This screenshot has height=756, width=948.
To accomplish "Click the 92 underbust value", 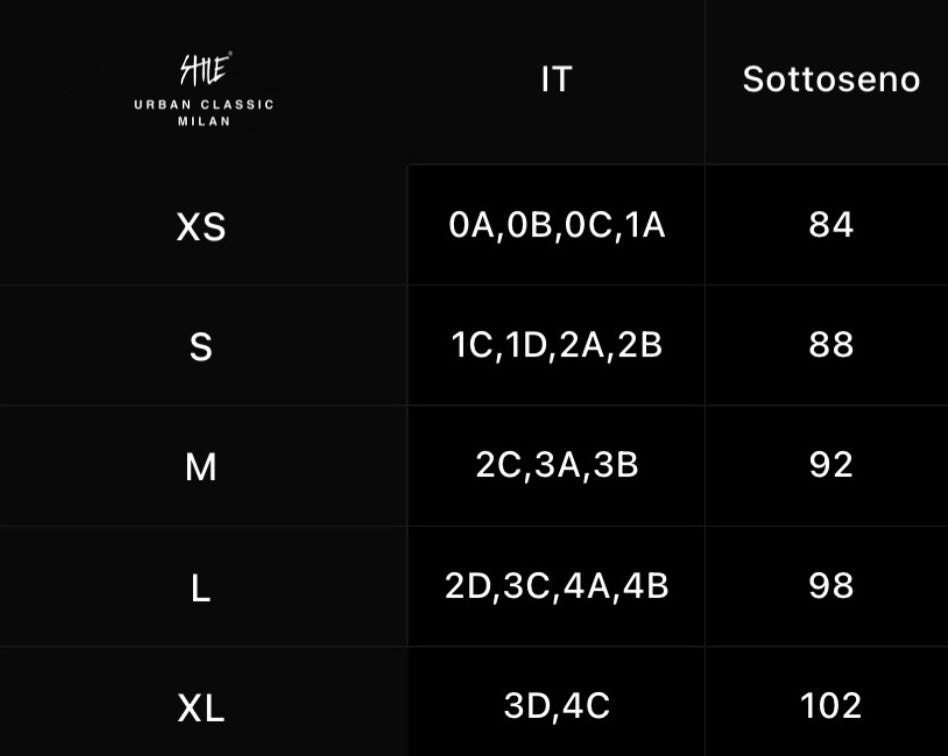I will point(831,464).
